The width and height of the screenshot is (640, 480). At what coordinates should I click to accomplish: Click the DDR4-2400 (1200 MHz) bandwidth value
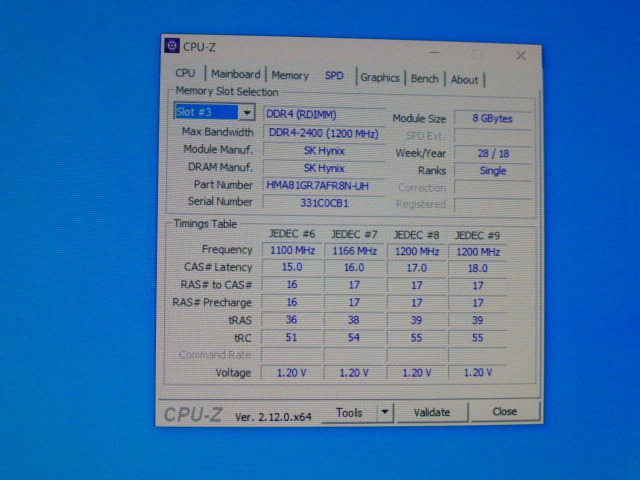pos(324,133)
